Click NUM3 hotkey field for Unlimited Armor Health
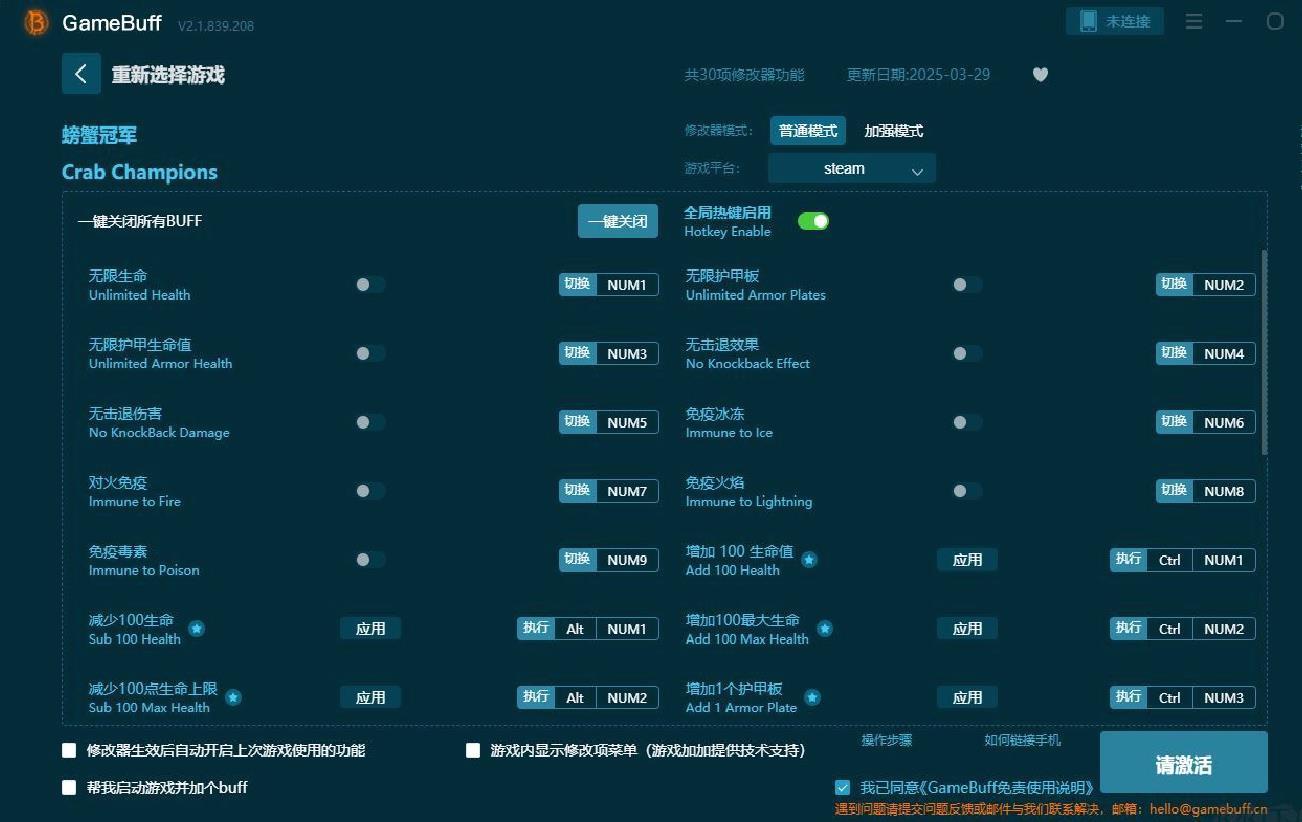Screen dimensions: 1302x822 [x=627, y=353]
